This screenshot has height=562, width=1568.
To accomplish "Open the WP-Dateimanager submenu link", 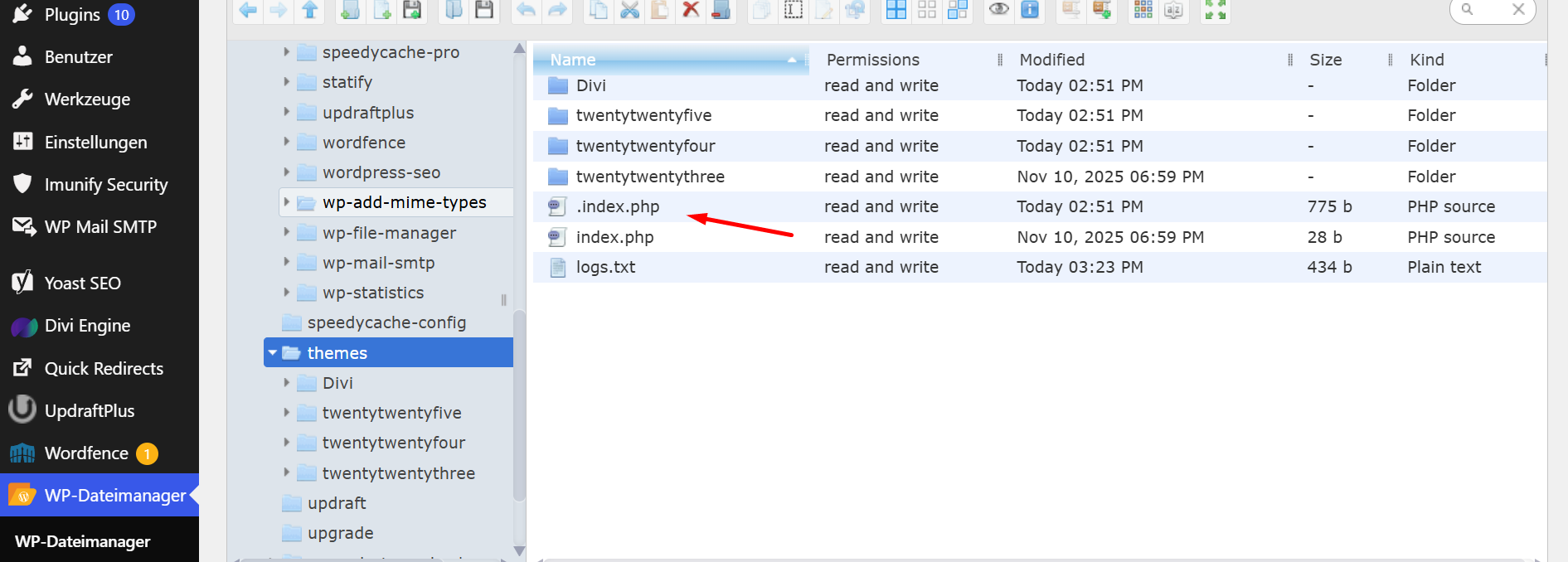I will 83,541.
